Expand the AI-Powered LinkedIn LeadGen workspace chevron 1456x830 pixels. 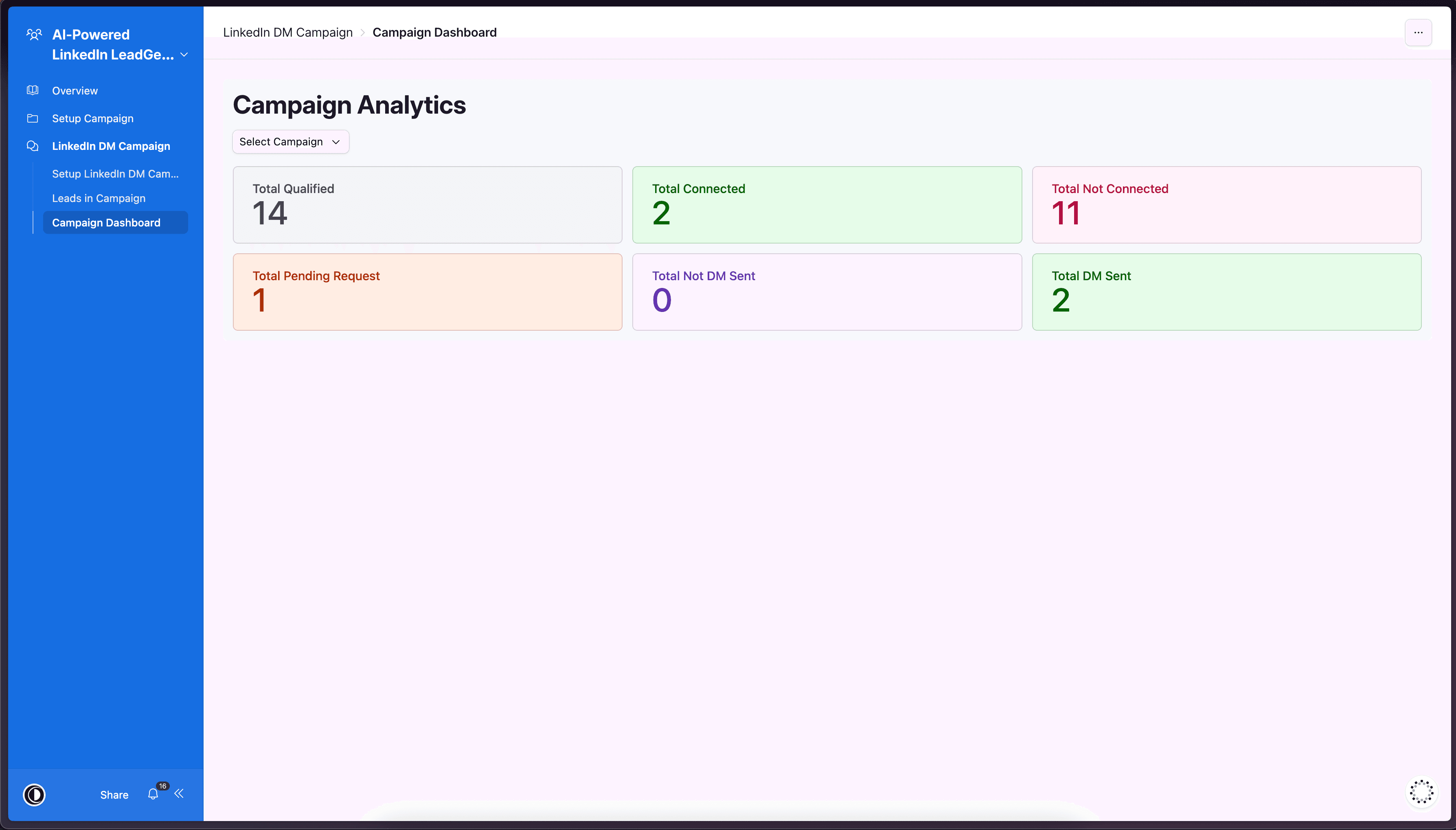coord(184,55)
